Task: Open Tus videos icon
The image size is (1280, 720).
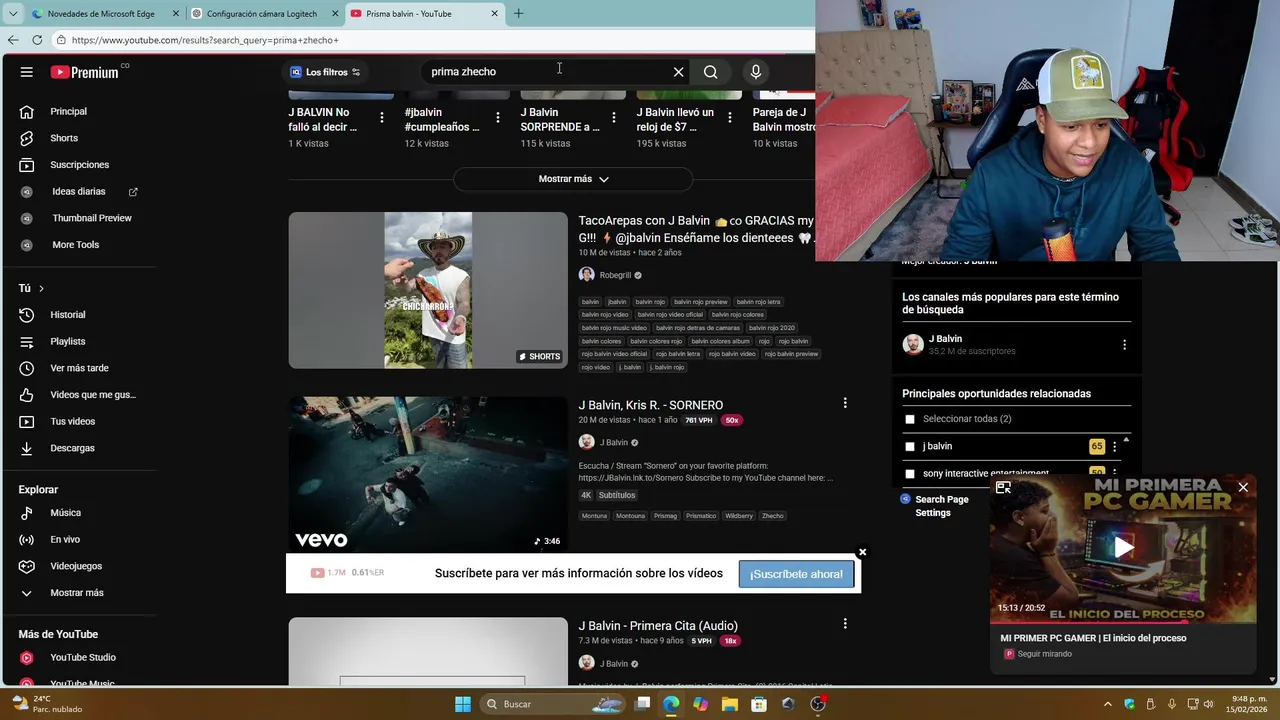Action: pyautogui.click(x=27, y=421)
